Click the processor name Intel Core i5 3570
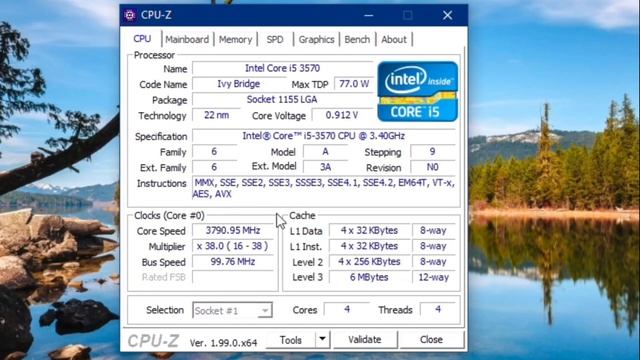The image size is (640, 360). 282,68
